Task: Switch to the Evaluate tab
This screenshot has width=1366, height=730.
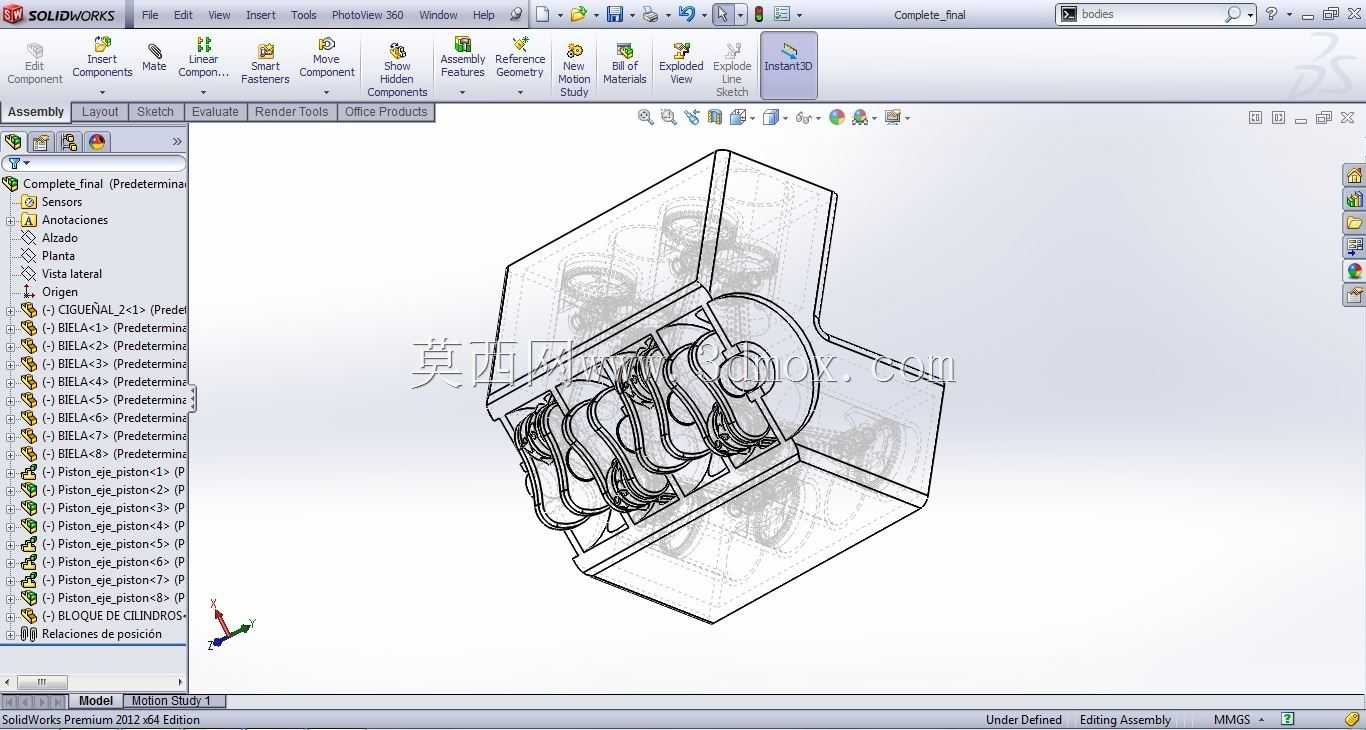Action: 215,112
